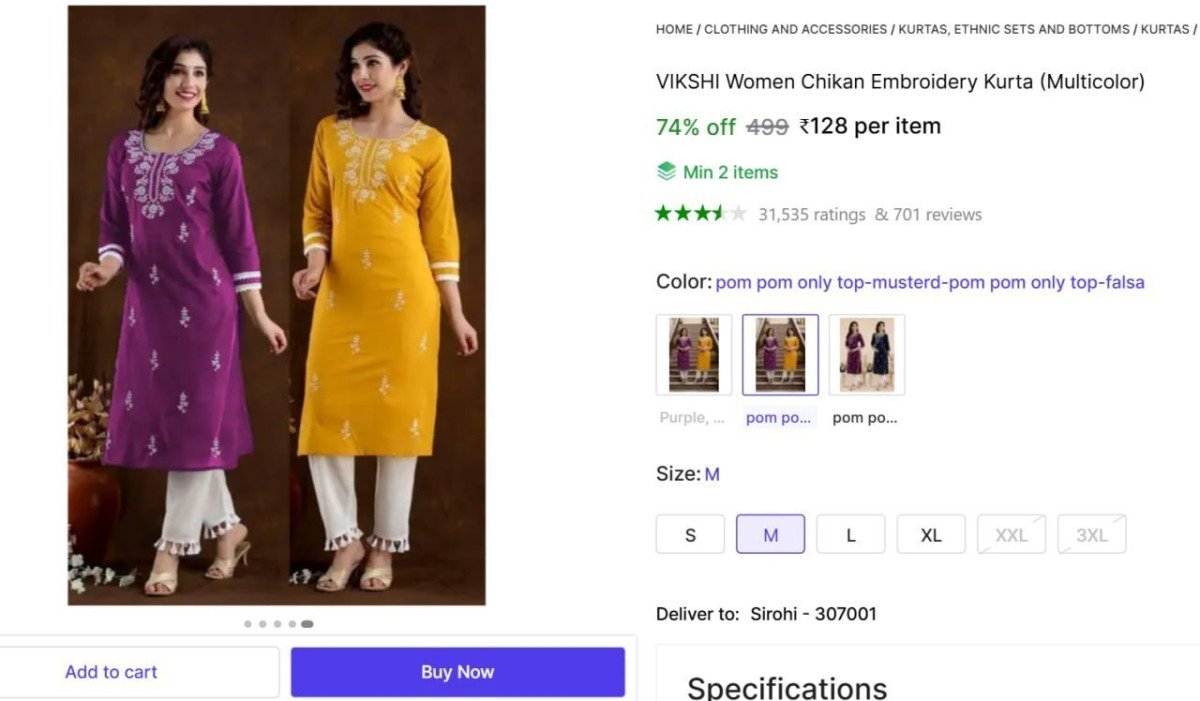Select size XL
This screenshot has width=1200, height=701.
[931, 534]
